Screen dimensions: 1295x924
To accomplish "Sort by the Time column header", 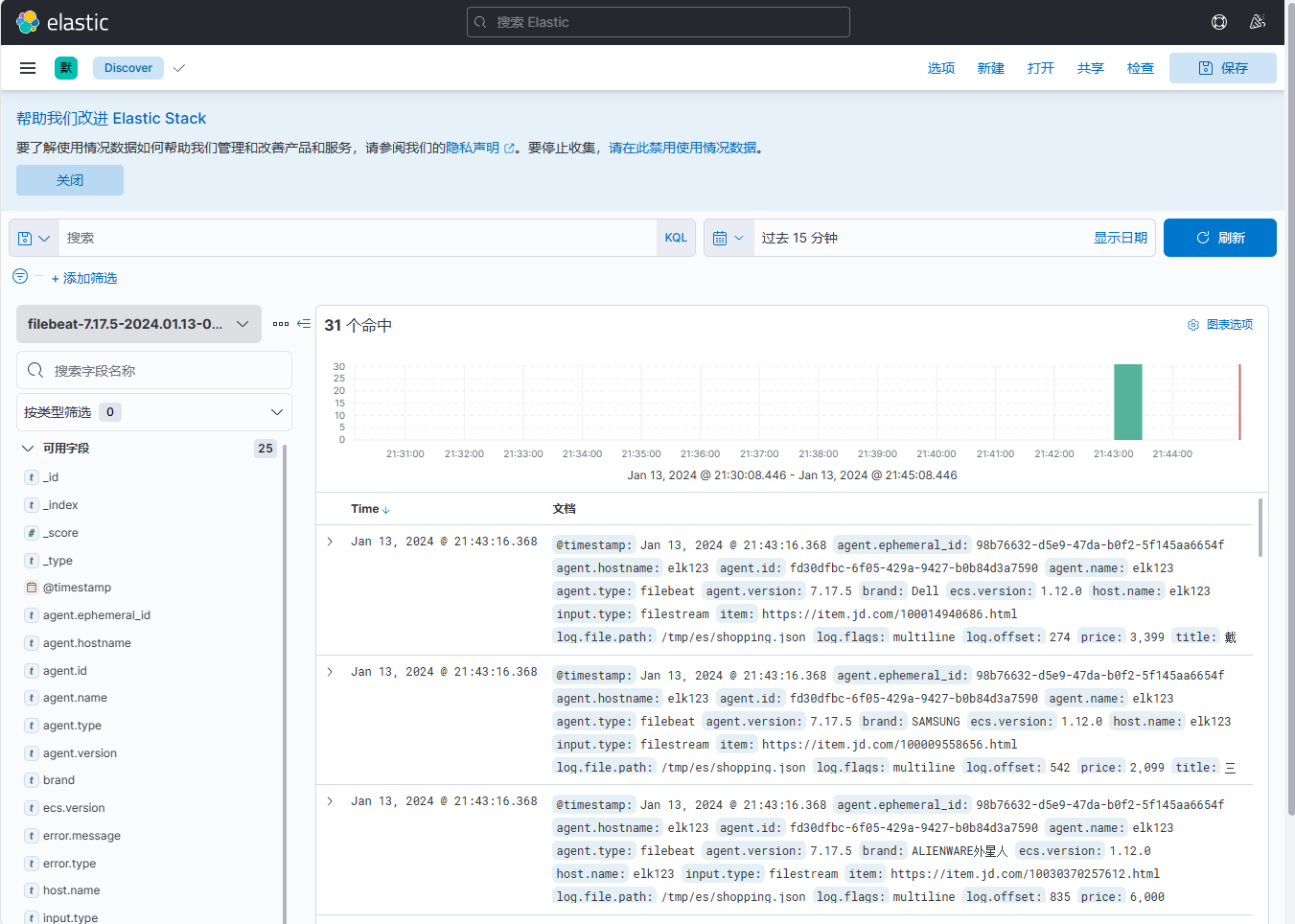I will coord(369,509).
